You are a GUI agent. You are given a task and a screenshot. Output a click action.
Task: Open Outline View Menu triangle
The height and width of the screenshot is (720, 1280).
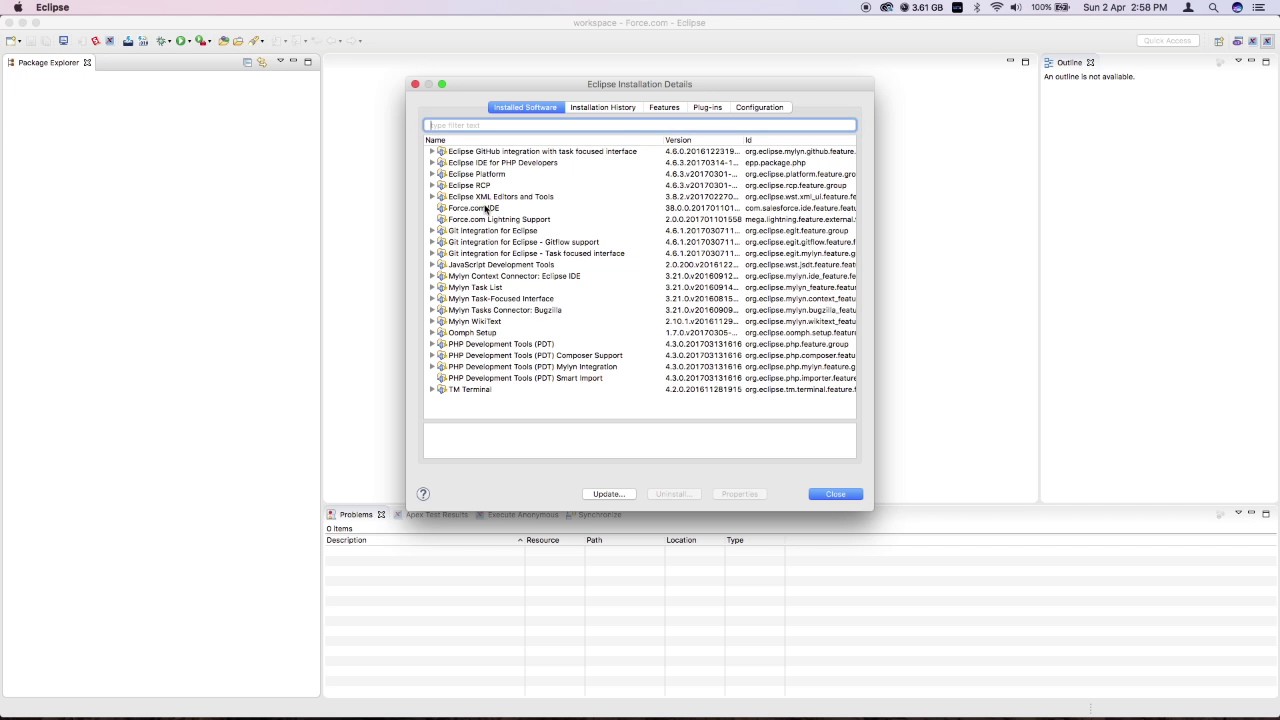pos(1238,61)
